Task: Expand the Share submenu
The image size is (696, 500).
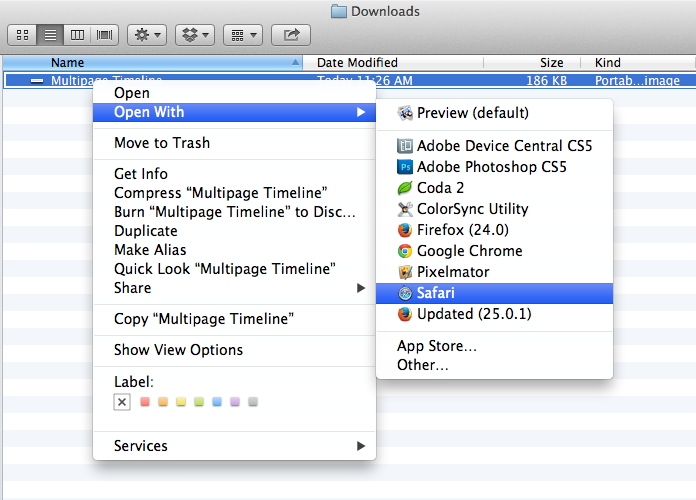Action: click(234, 288)
